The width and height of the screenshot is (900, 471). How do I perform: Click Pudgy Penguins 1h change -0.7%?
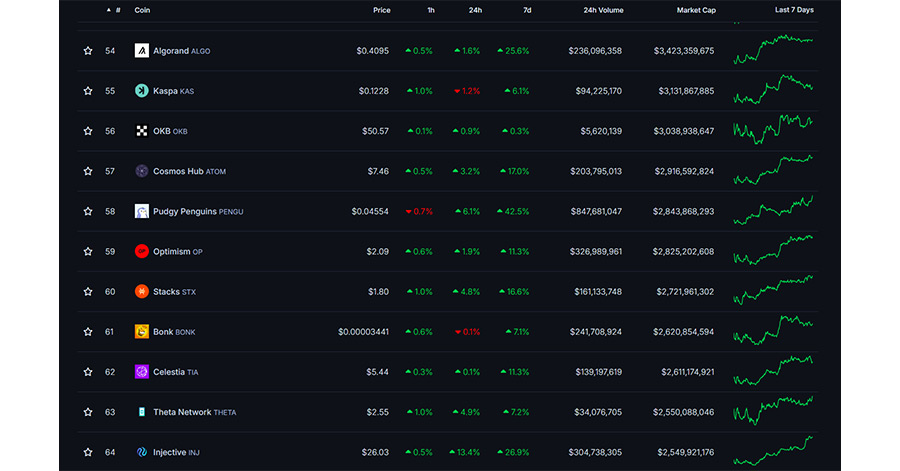click(419, 212)
